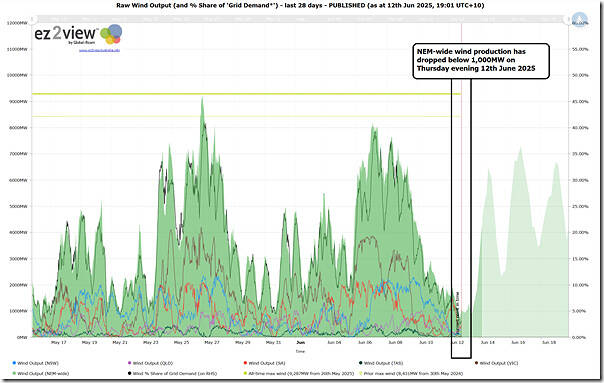Click the '20.00%' right axis label
The image size is (604, 383).
click(581, 232)
